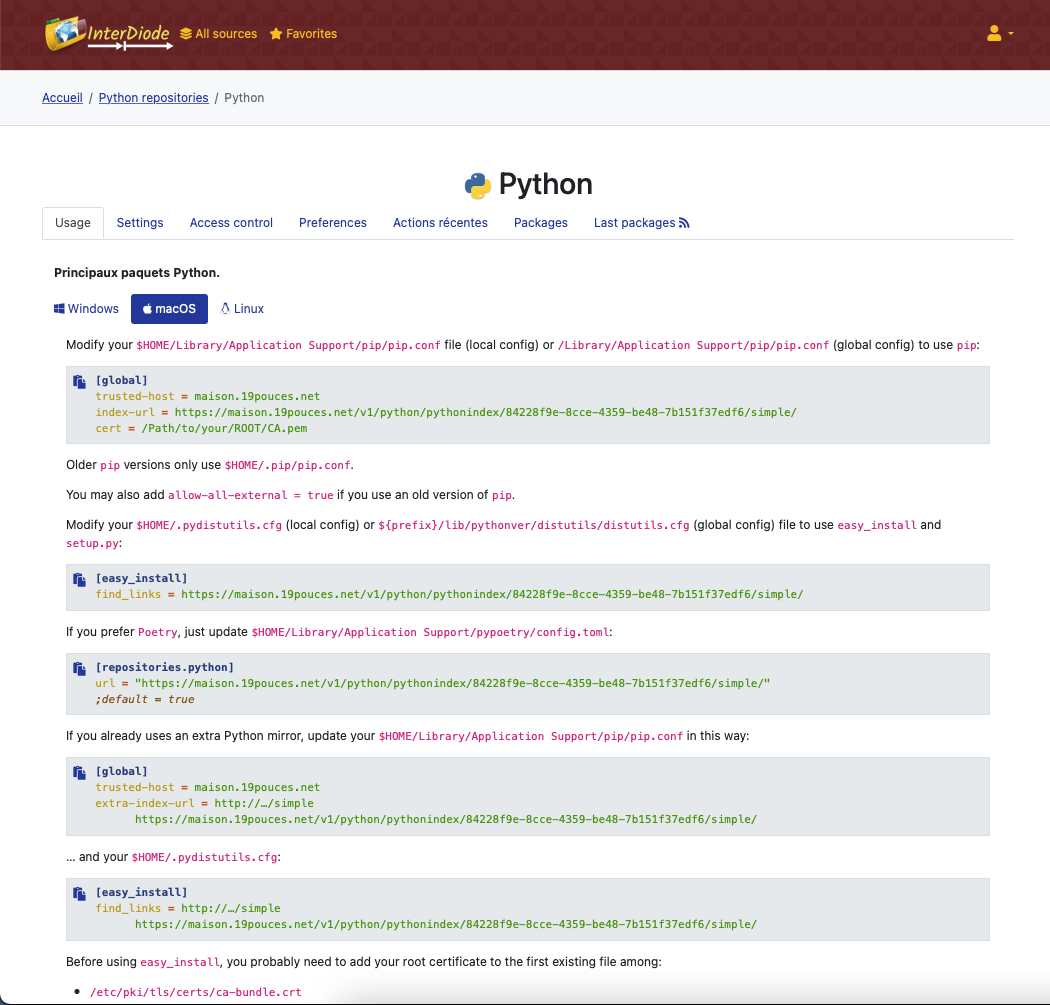This screenshot has height=1005, width=1050.
Task: Copy the last [easy_install] block
Action: 79,893
